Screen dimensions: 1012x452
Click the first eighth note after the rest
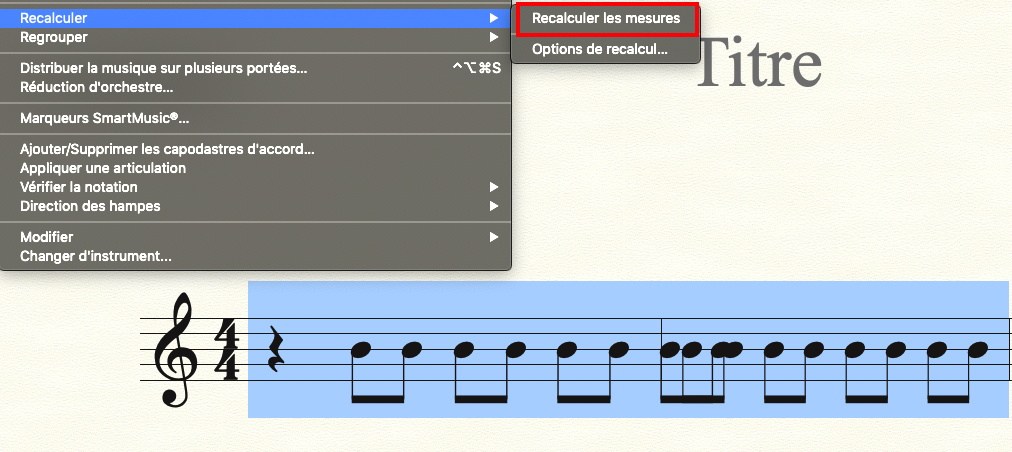(x=361, y=349)
